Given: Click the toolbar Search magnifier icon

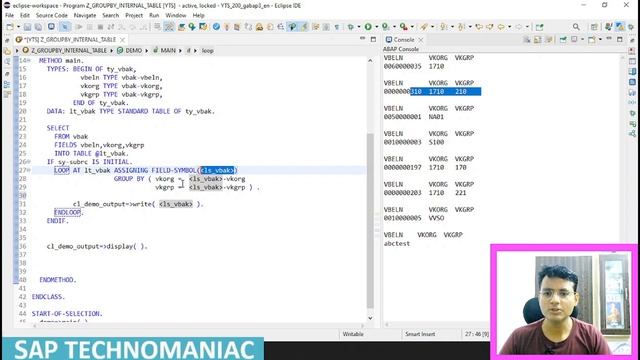Looking at the screenshot, I should pyautogui.click(x=576, y=27).
